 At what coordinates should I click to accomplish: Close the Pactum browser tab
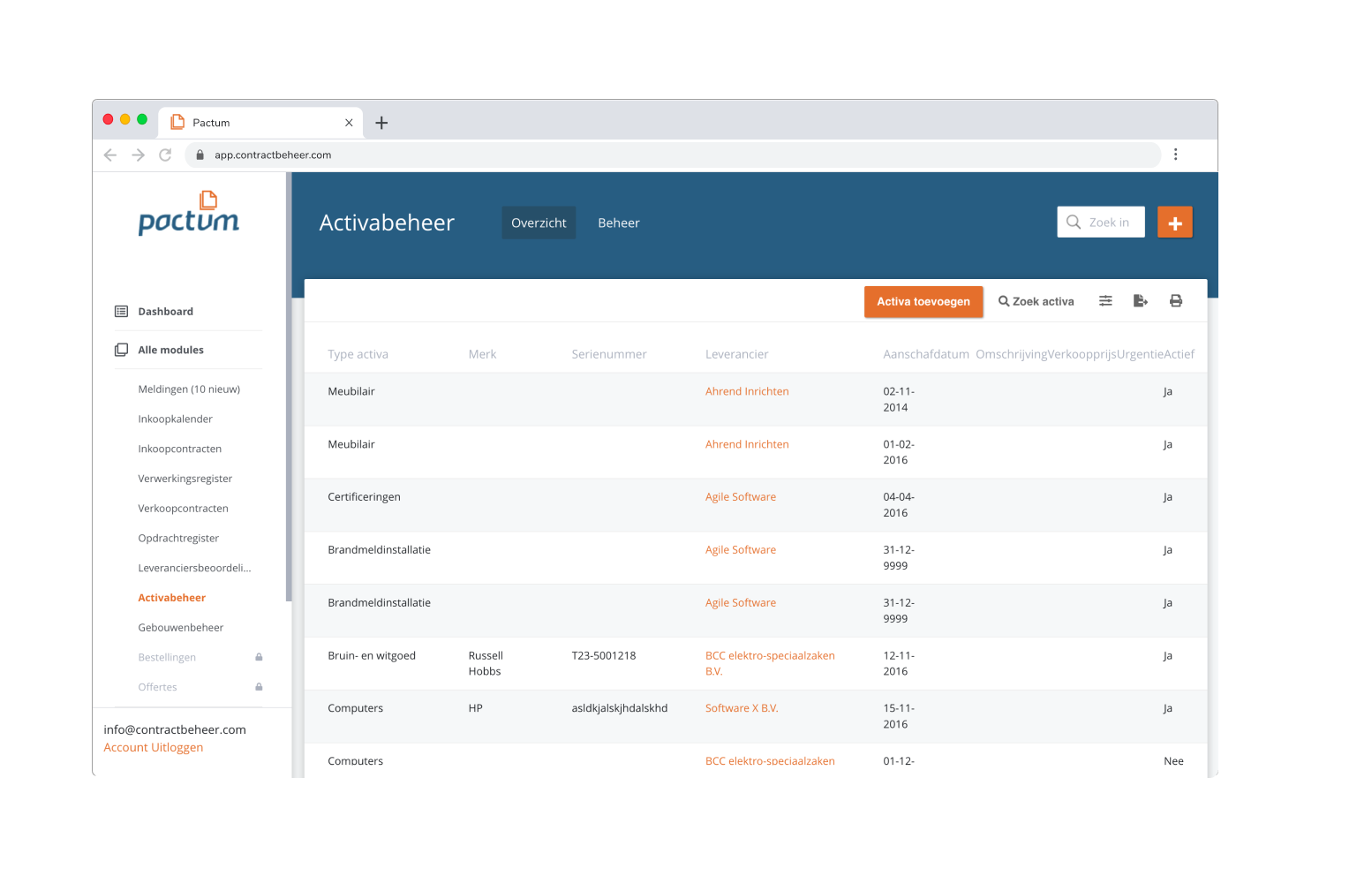tap(349, 123)
